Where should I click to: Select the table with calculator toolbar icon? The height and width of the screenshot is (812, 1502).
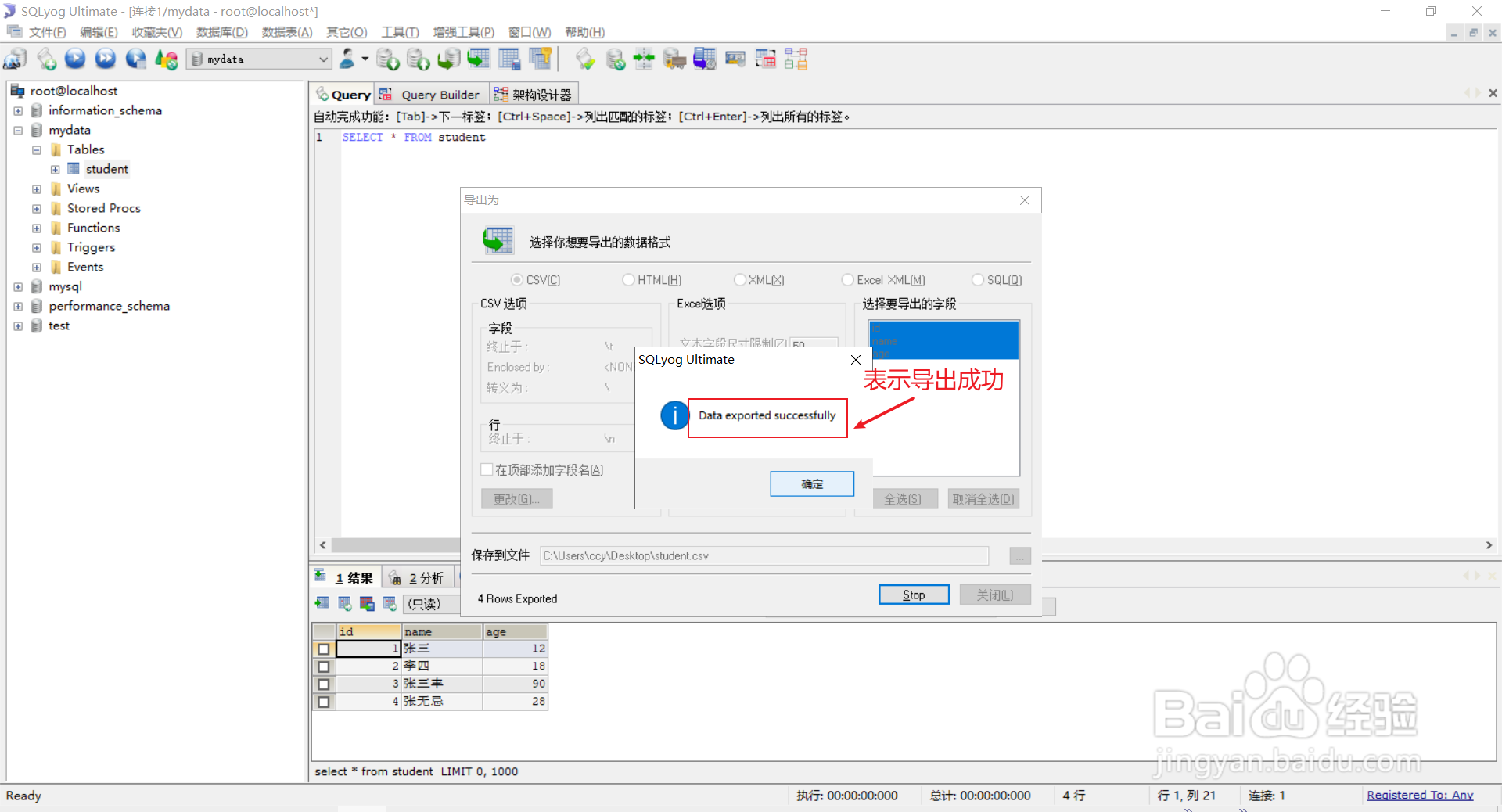point(509,59)
